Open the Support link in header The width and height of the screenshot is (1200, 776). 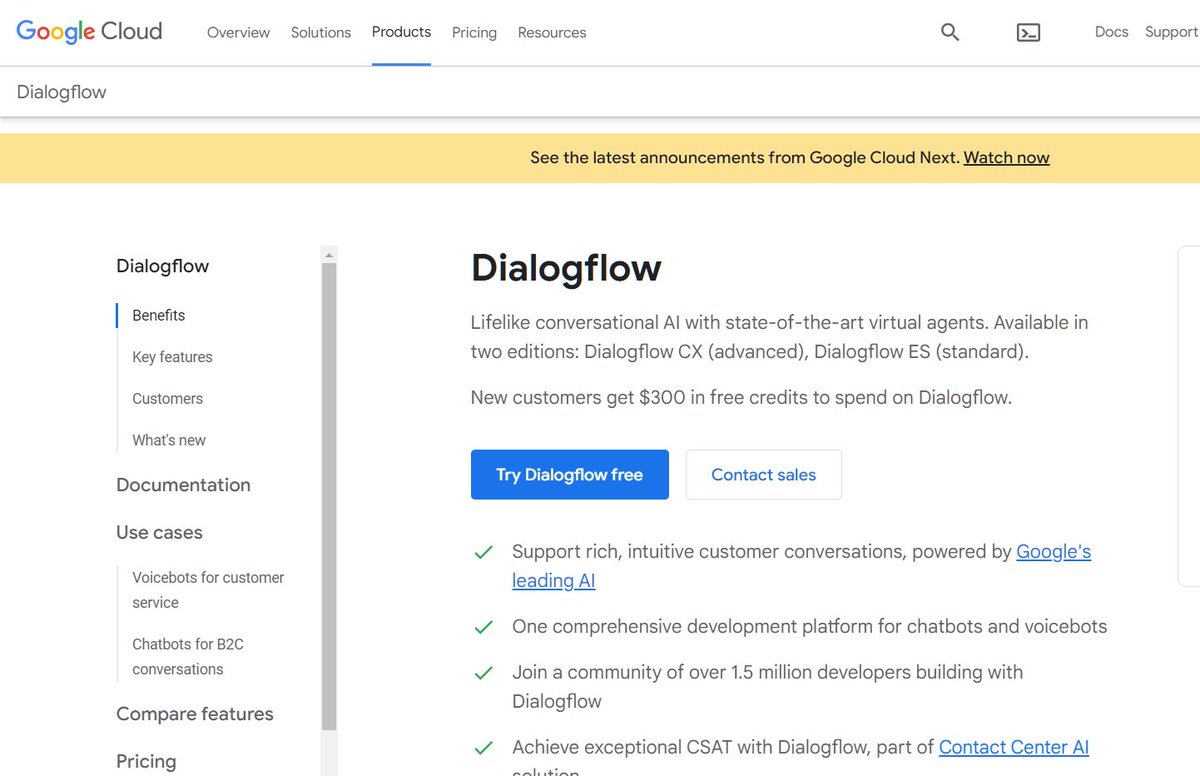[1171, 32]
